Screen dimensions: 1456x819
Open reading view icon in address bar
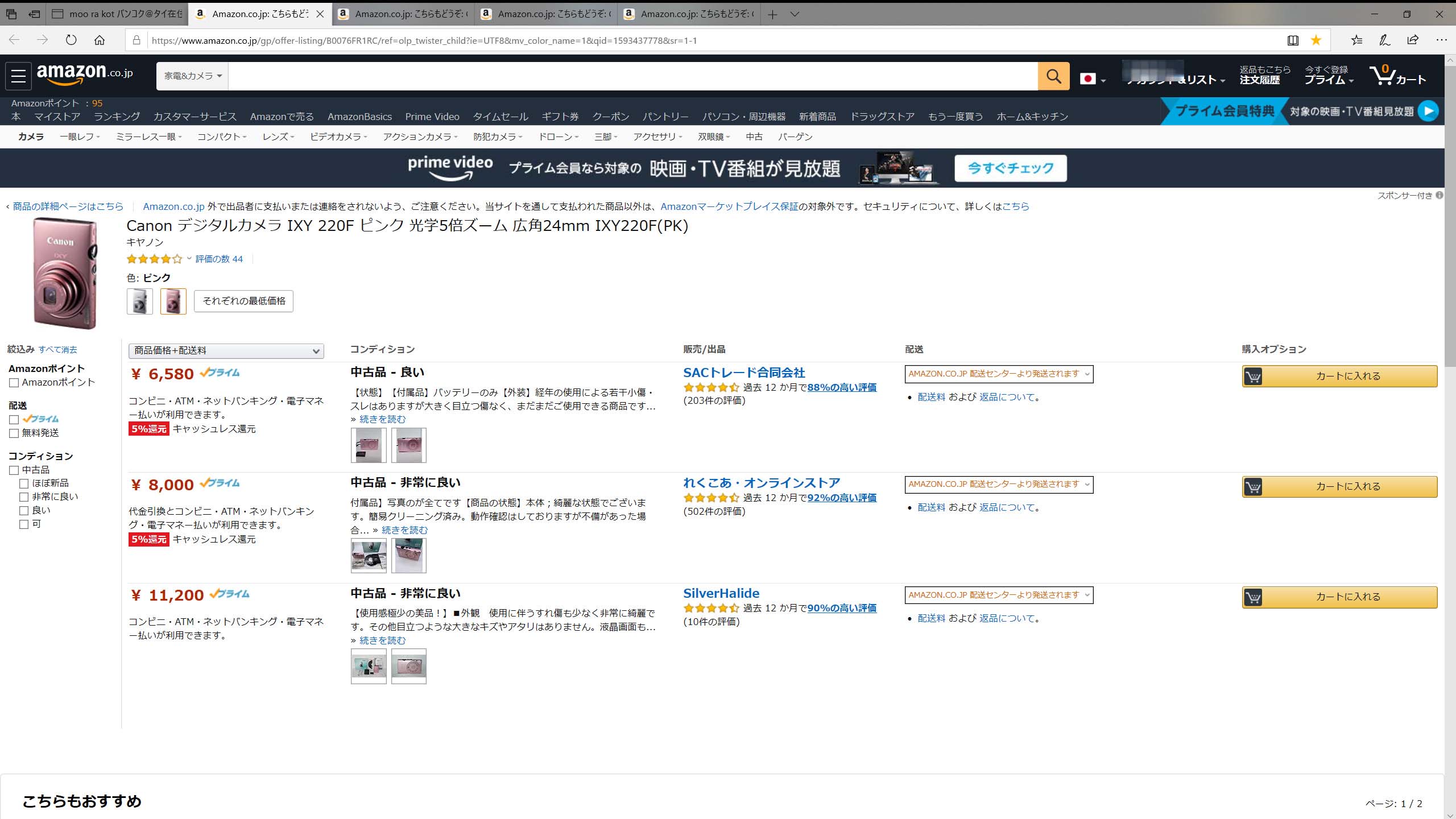[x=1293, y=40]
